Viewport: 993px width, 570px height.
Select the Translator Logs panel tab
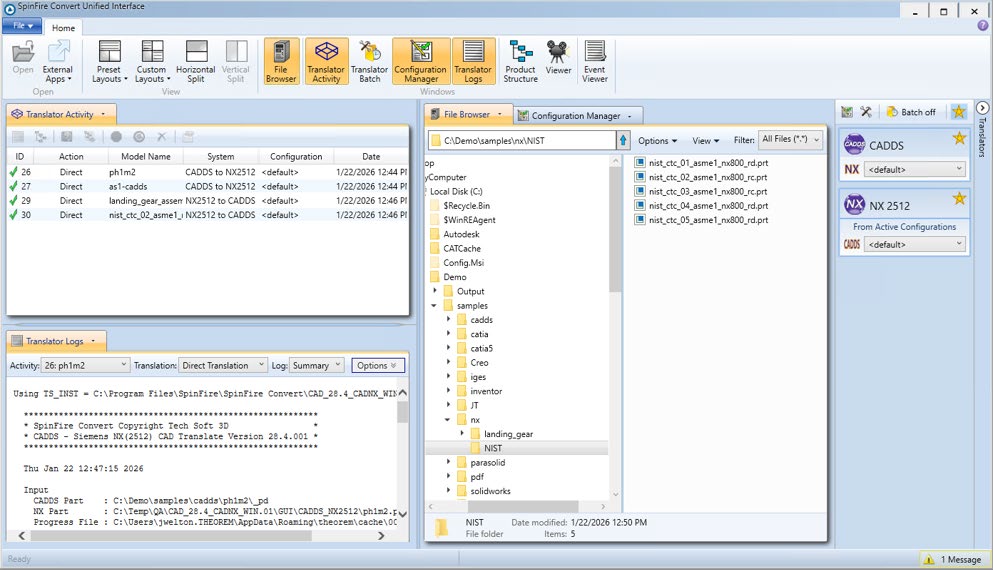click(x=56, y=341)
